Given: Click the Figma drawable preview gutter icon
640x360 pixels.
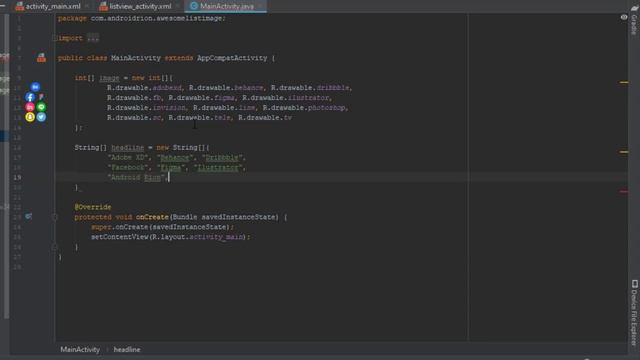Looking at the screenshot, I should 41,97.
